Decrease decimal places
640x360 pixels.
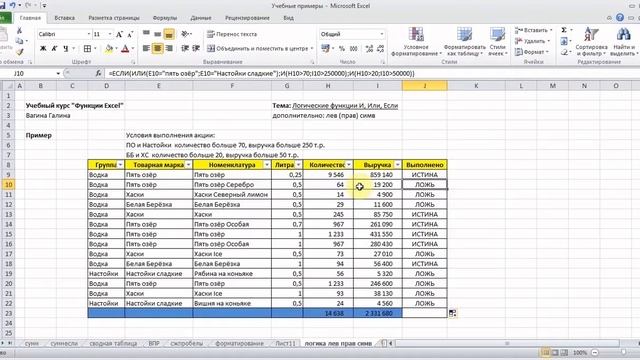pos(380,49)
